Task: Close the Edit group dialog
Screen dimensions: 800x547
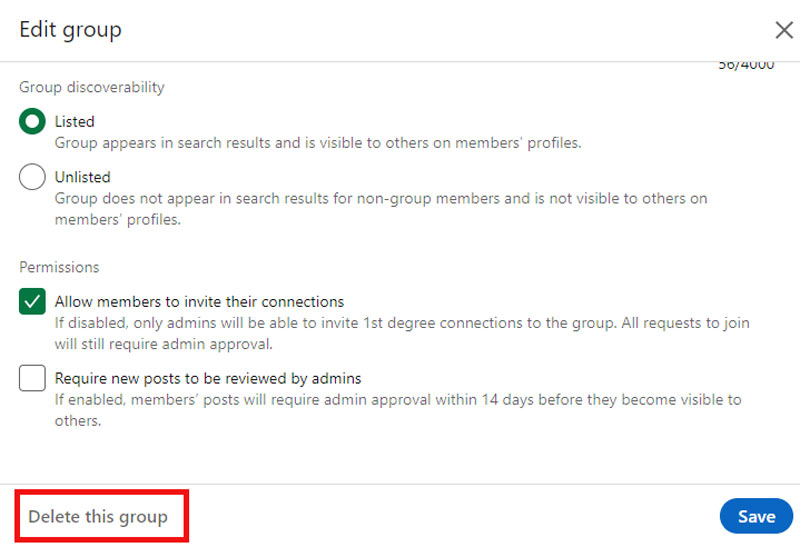Action: (x=784, y=30)
